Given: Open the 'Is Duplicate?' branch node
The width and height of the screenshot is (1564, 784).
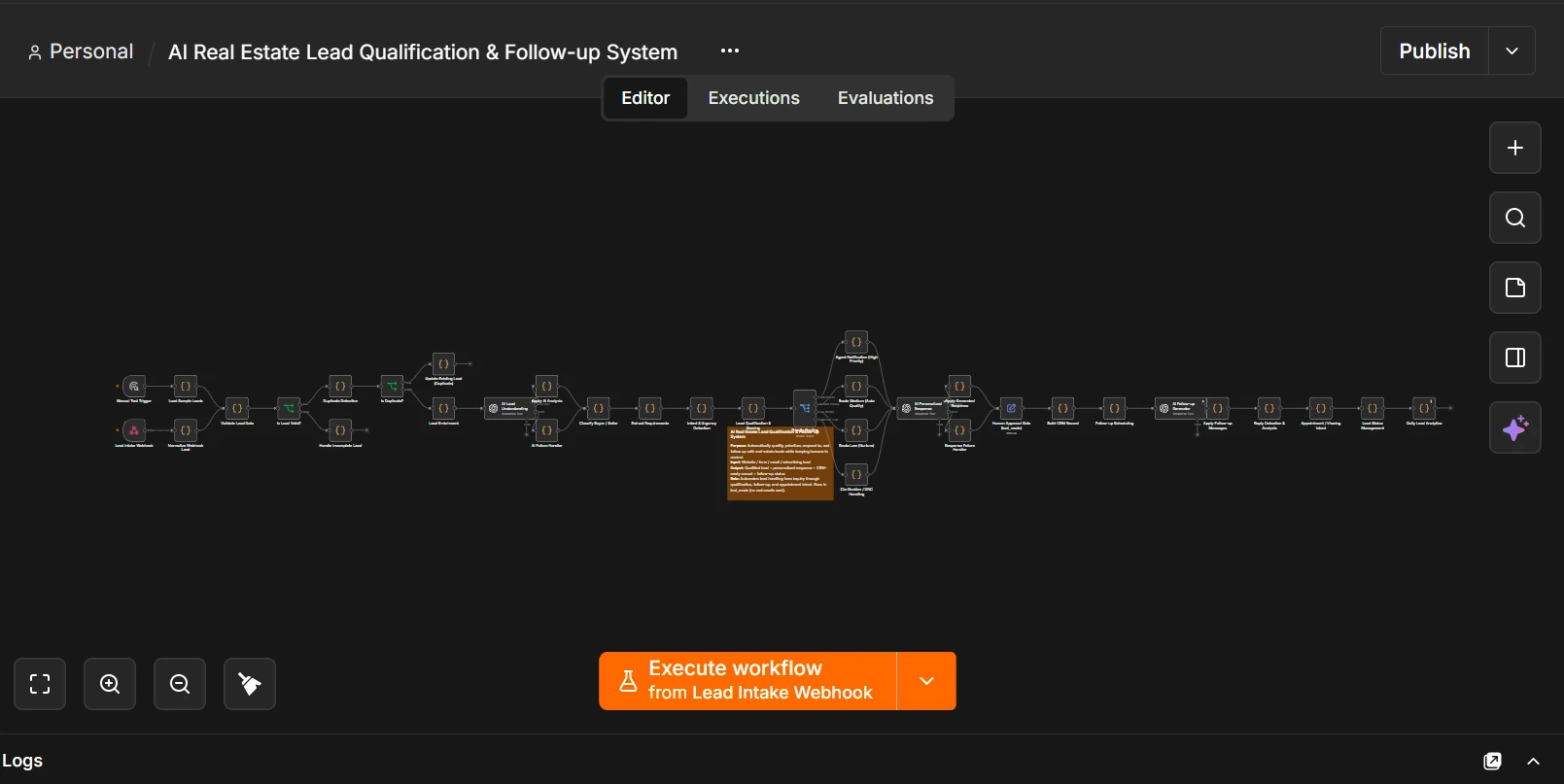Looking at the screenshot, I should point(392,387).
